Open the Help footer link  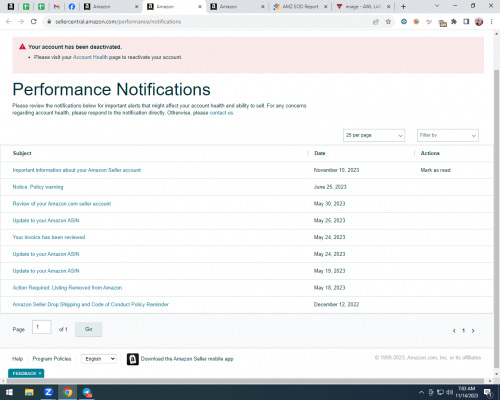tap(18, 359)
